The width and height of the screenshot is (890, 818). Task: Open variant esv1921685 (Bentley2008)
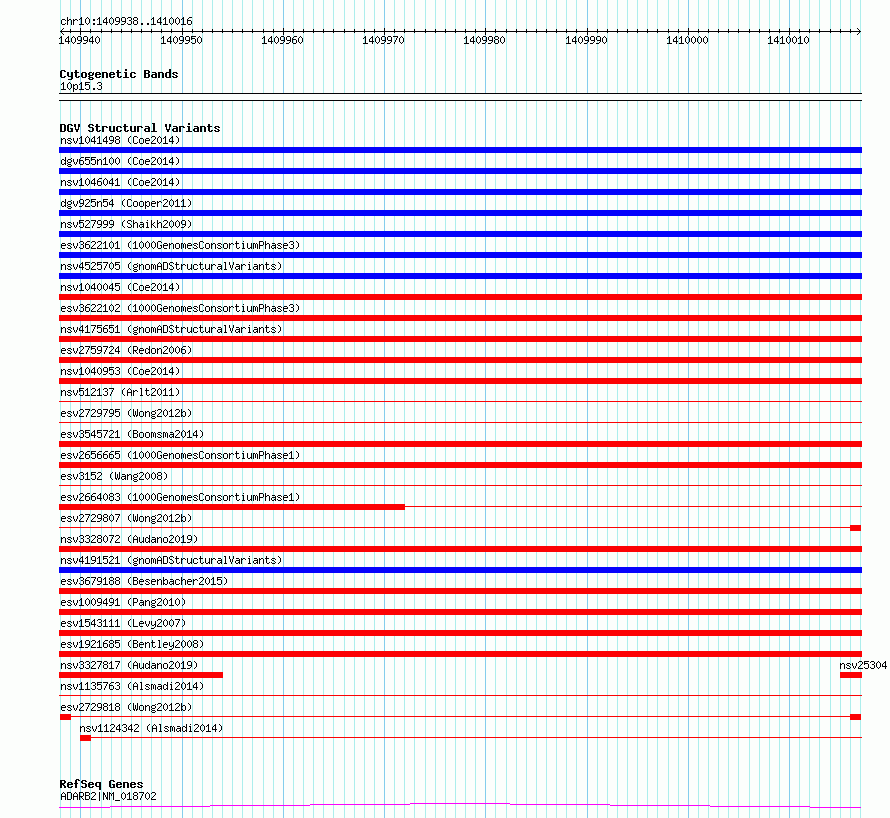point(132,644)
